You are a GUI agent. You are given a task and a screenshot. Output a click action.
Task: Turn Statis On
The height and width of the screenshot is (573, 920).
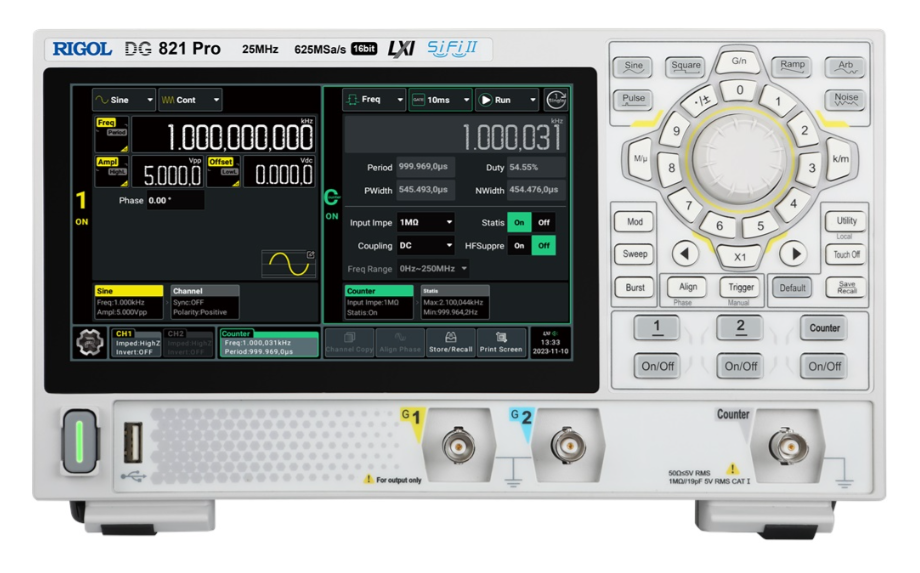pyautogui.click(x=520, y=222)
